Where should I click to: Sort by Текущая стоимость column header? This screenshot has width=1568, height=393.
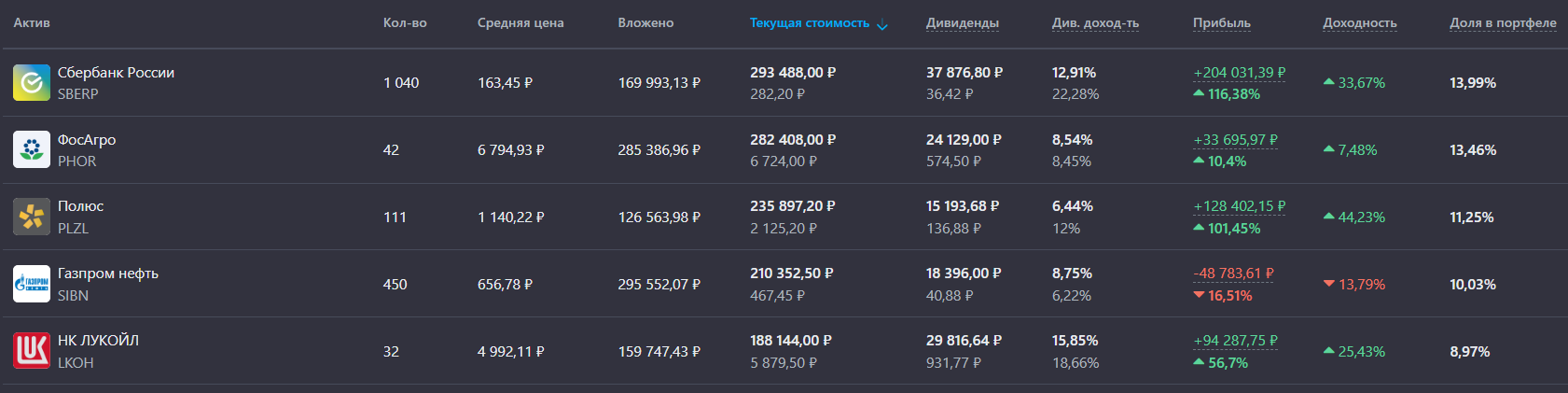pyautogui.click(x=809, y=23)
